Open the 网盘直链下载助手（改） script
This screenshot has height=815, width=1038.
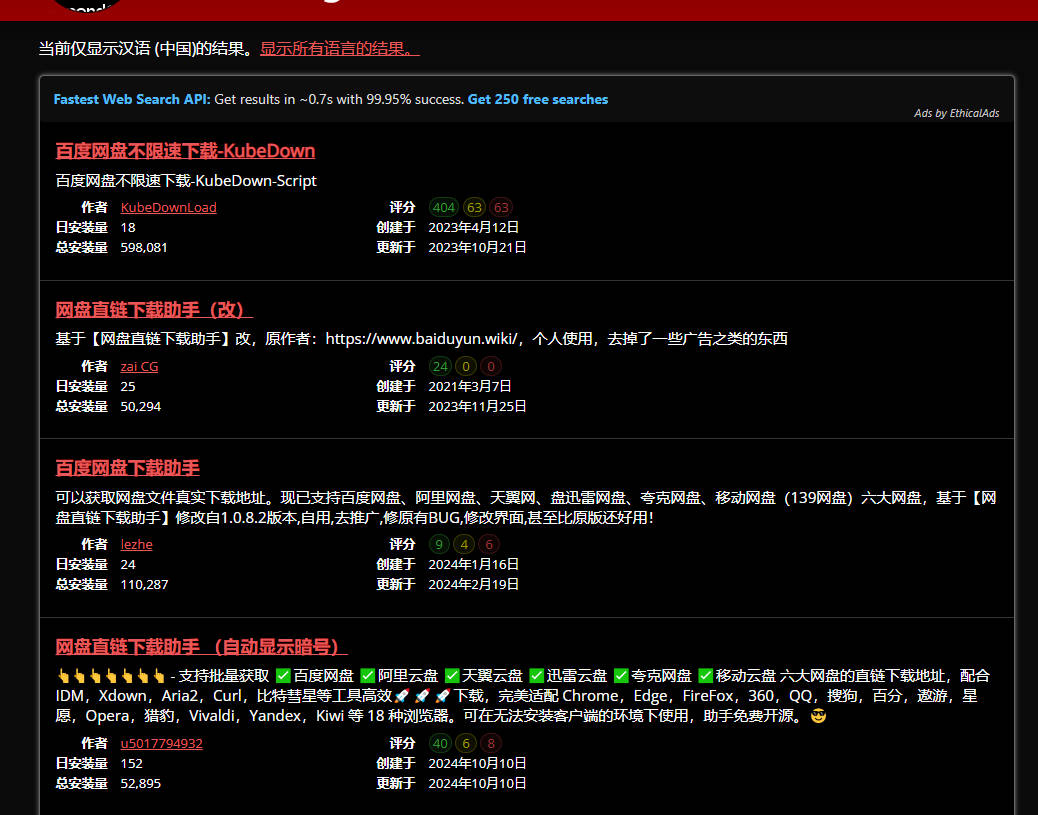click(154, 309)
